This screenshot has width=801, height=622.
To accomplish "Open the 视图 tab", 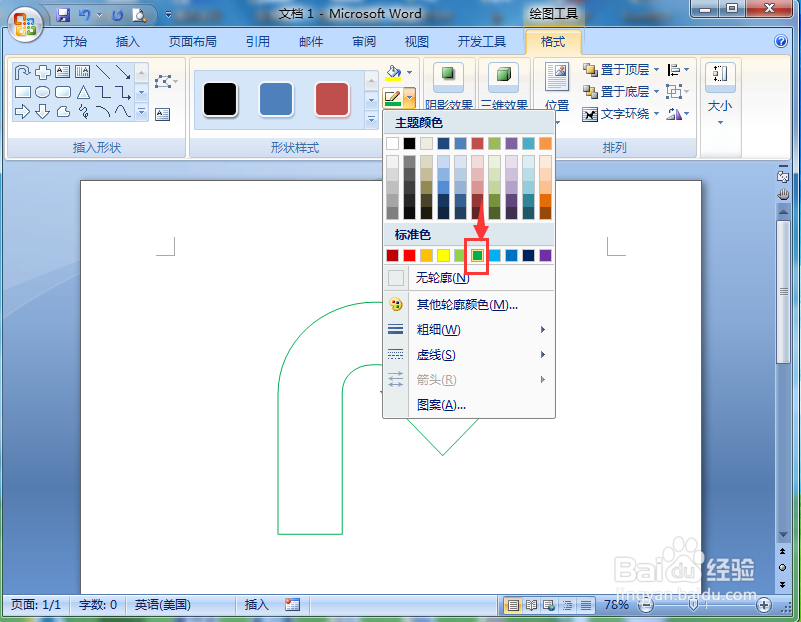I will pos(416,42).
